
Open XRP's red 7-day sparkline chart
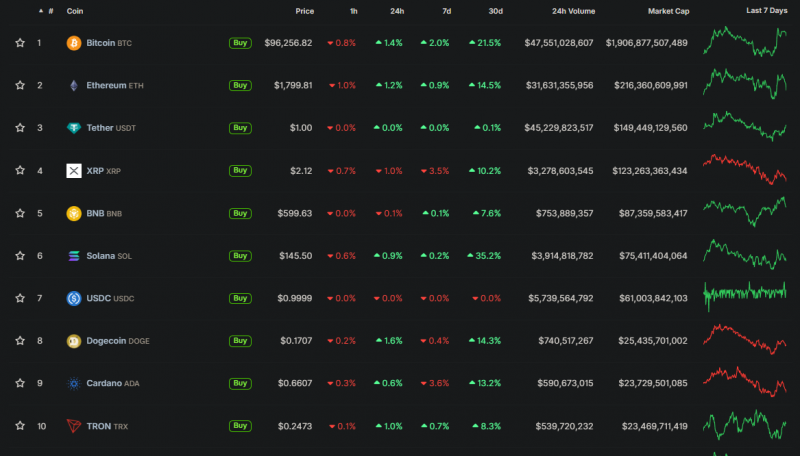pos(745,169)
